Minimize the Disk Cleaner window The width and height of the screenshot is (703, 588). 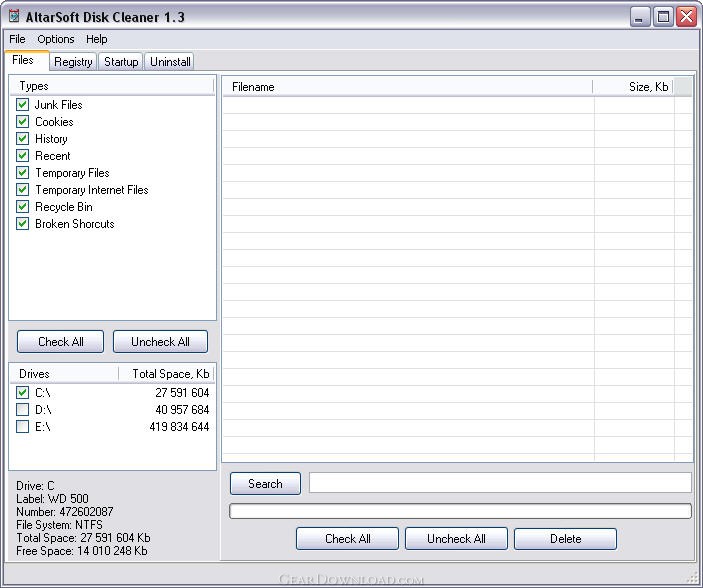tap(640, 17)
